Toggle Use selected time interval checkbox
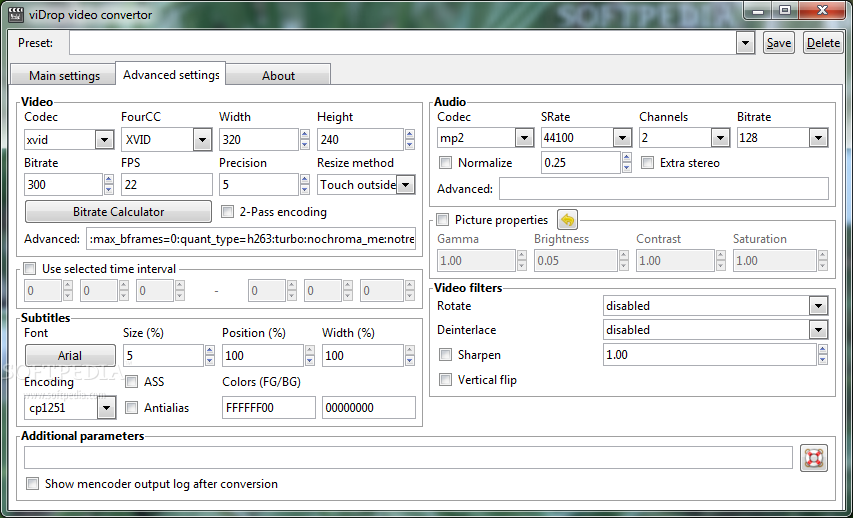853x518 pixels. pyautogui.click(x=29, y=269)
